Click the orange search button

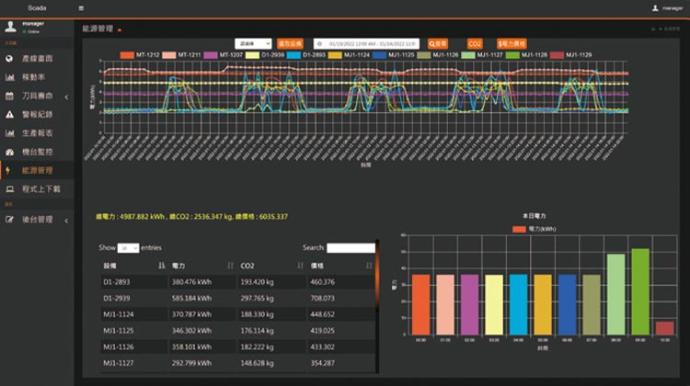(x=438, y=44)
